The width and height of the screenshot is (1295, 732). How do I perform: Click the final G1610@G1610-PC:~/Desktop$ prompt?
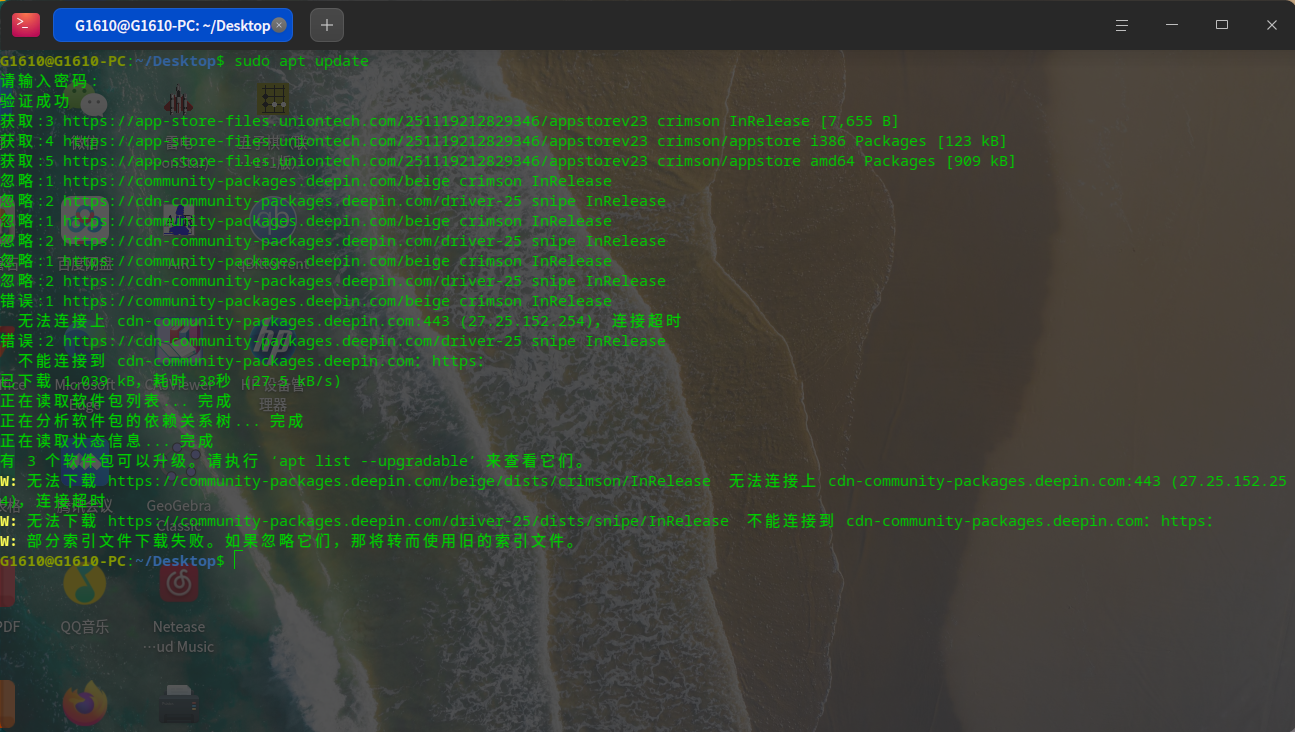tap(112, 561)
